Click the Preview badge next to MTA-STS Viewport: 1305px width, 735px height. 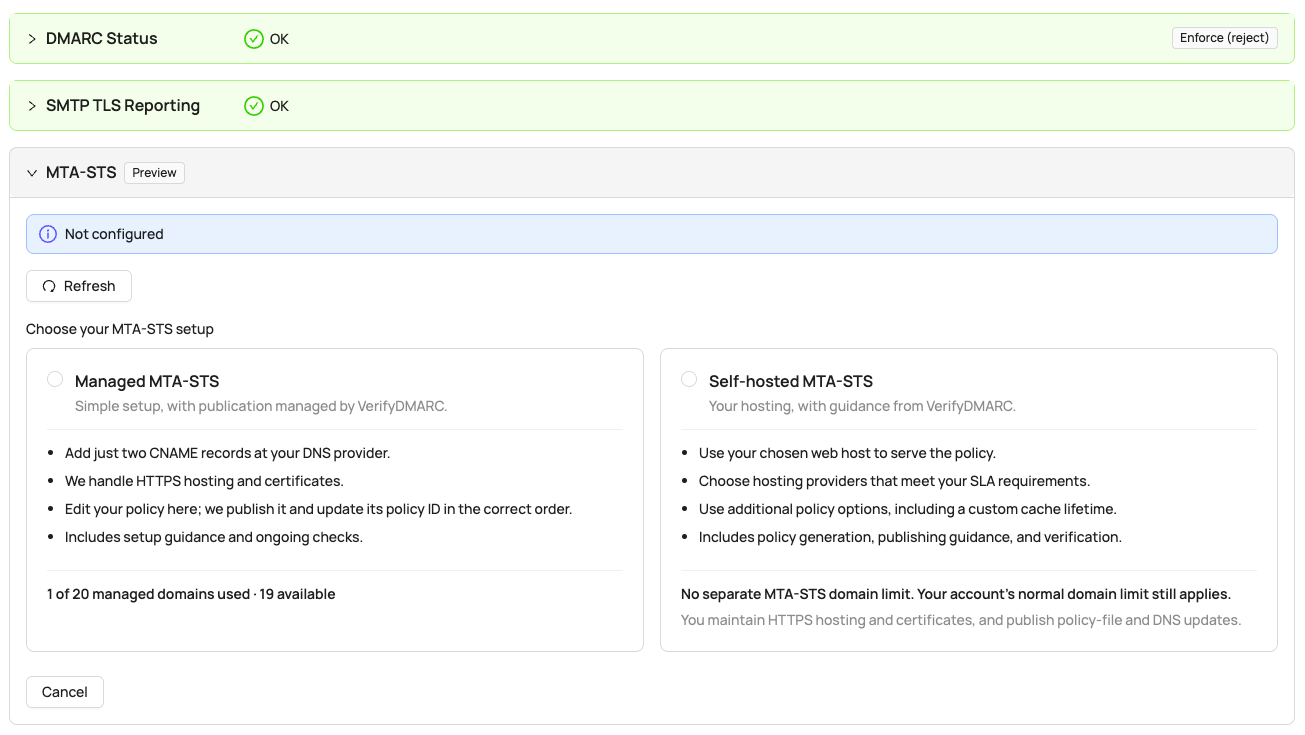155,173
